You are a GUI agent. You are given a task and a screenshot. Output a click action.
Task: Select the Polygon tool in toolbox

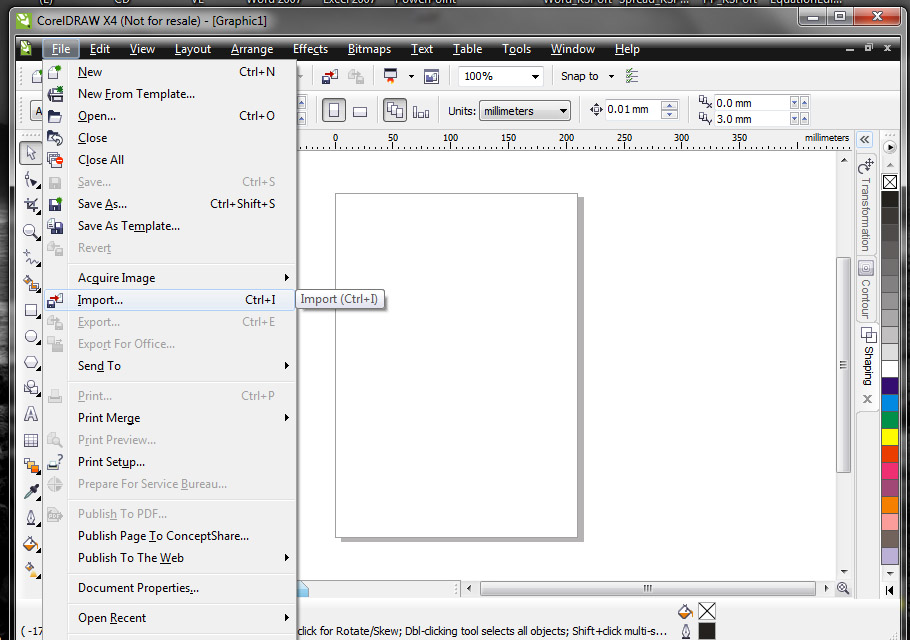pos(31,363)
